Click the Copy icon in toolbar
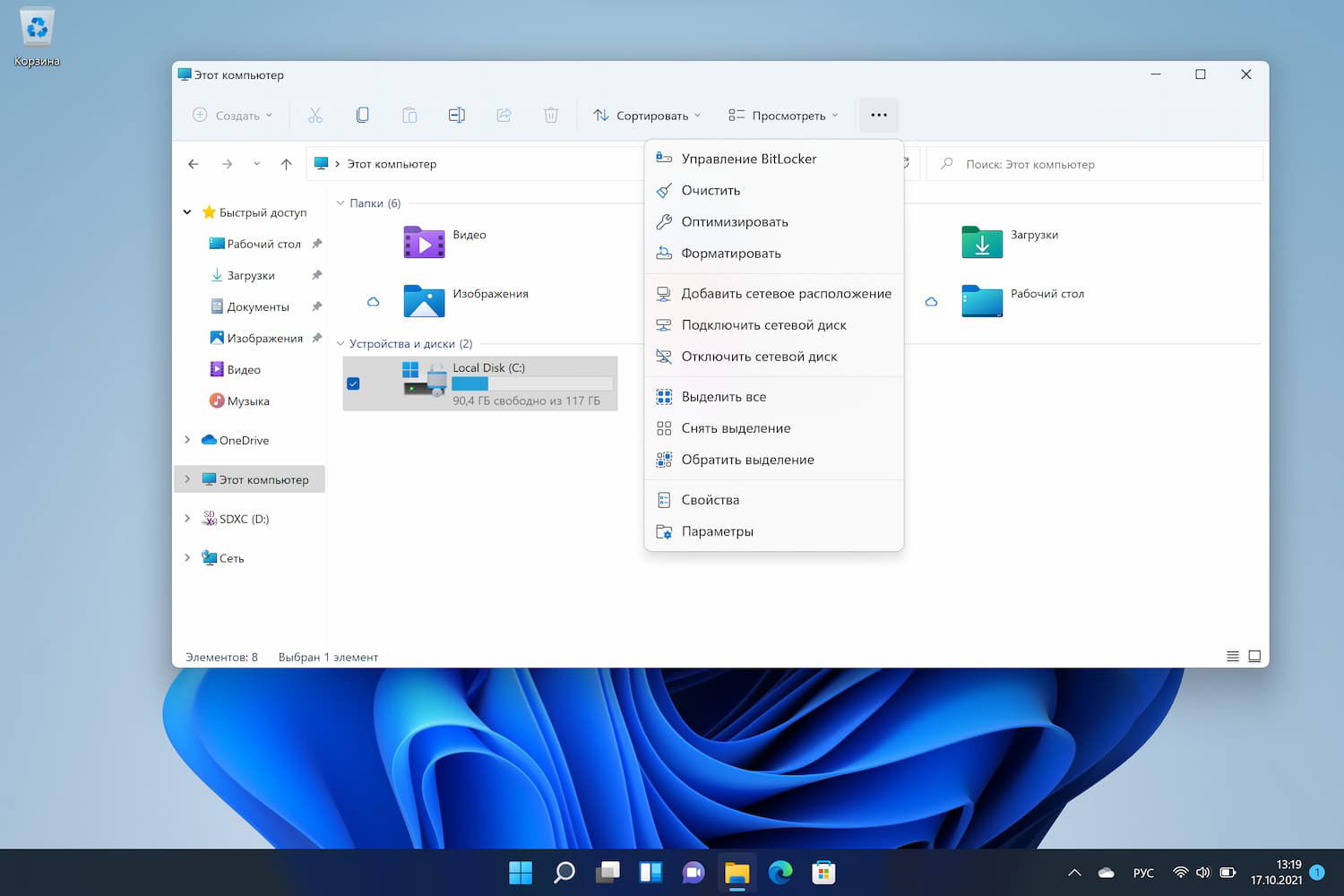The image size is (1344, 896). click(x=362, y=115)
